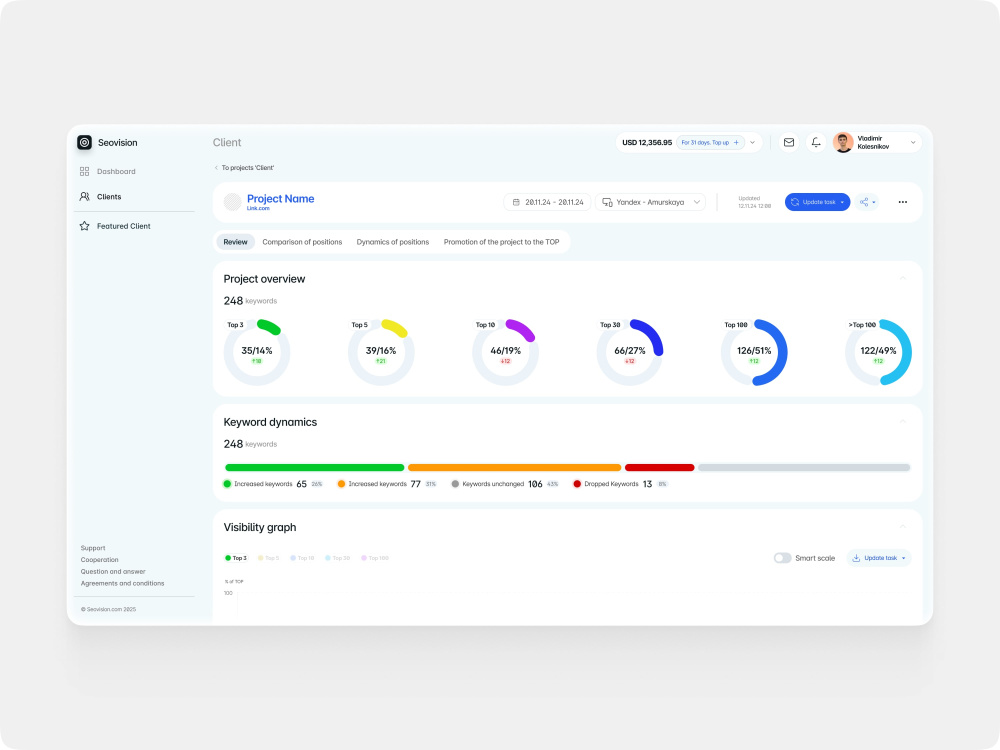The image size is (1000, 750).
Task: Toggle Top 5 series in Visibility graph
Action: [x=268, y=558]
